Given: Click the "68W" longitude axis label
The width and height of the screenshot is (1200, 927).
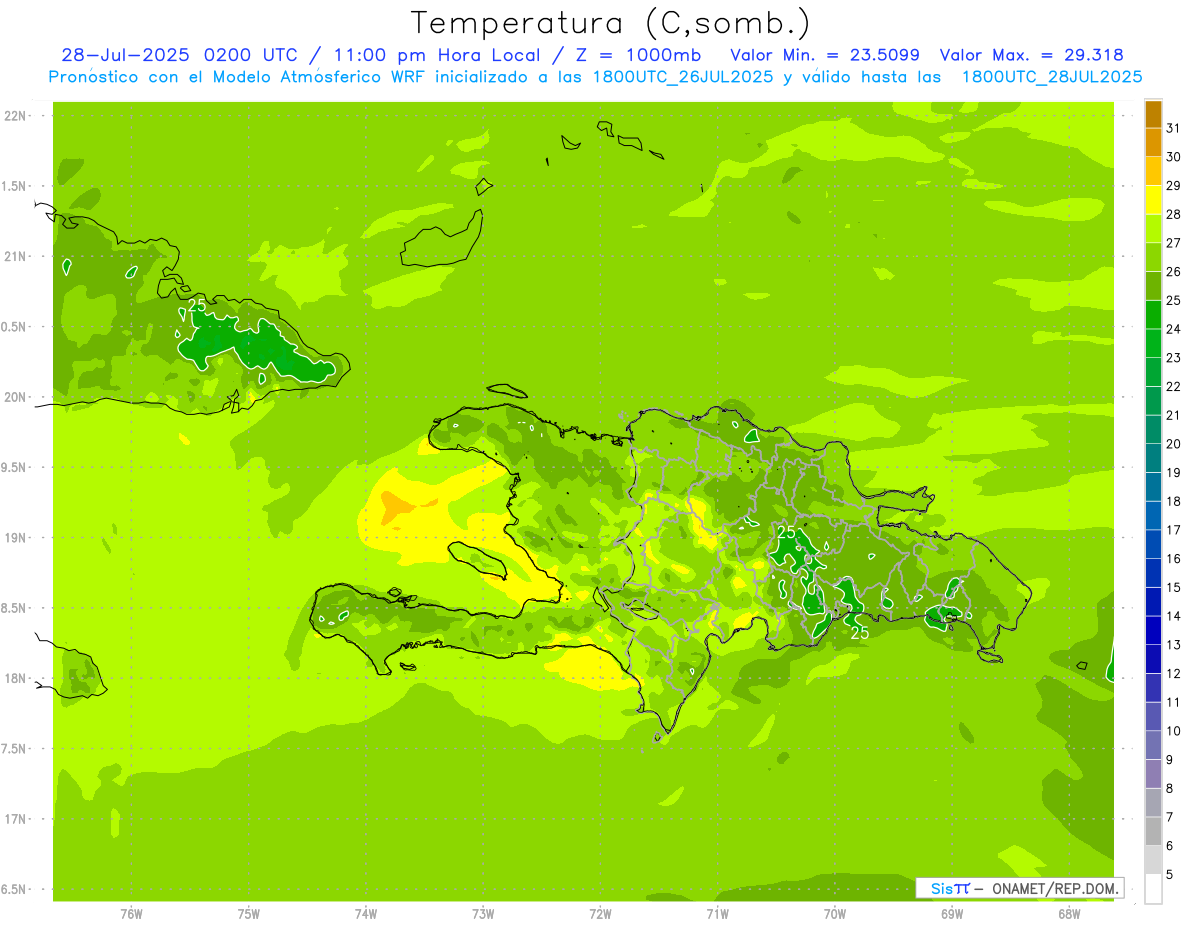Looking at the screenshot, I should tap(1069, 914).
